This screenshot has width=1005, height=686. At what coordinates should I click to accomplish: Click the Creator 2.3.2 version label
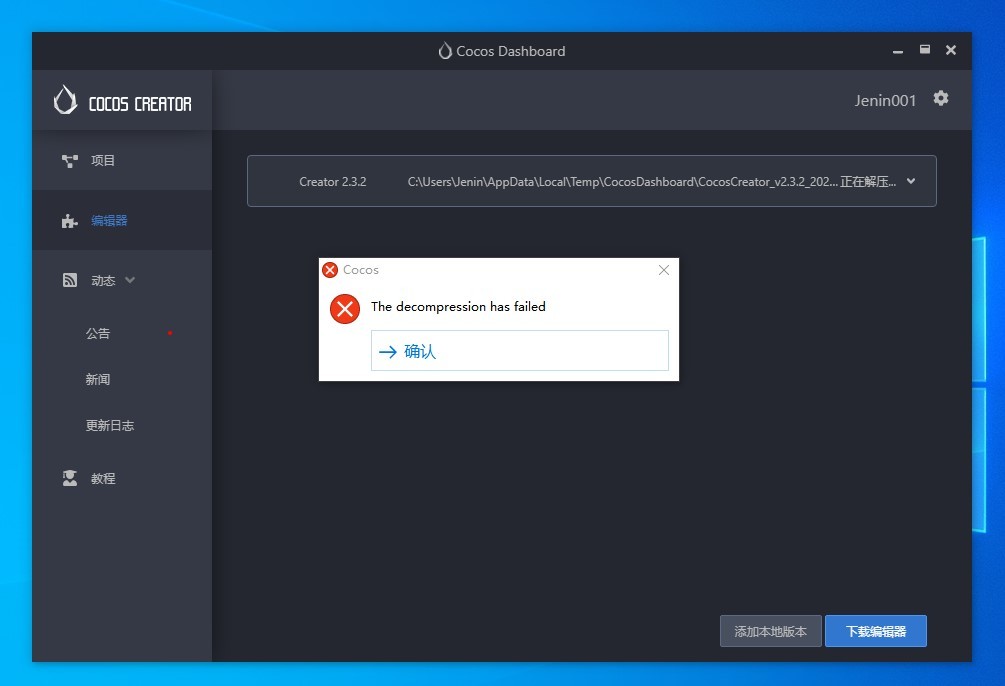333,182
